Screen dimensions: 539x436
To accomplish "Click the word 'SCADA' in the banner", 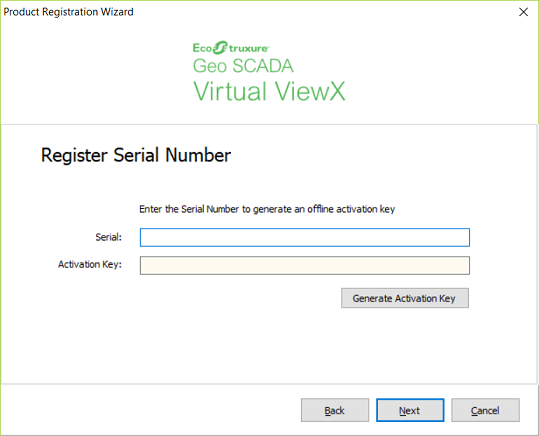I will pos(263,66).
